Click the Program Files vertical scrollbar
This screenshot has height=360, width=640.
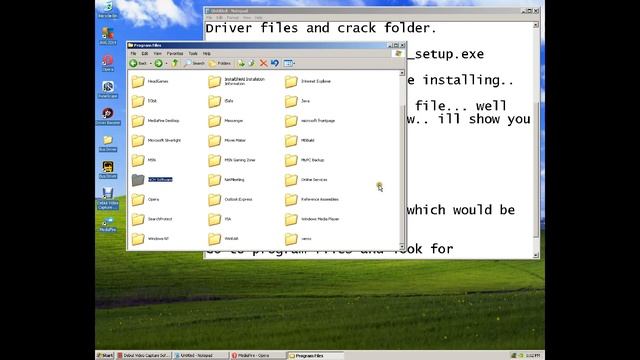(x=402, y=160)
